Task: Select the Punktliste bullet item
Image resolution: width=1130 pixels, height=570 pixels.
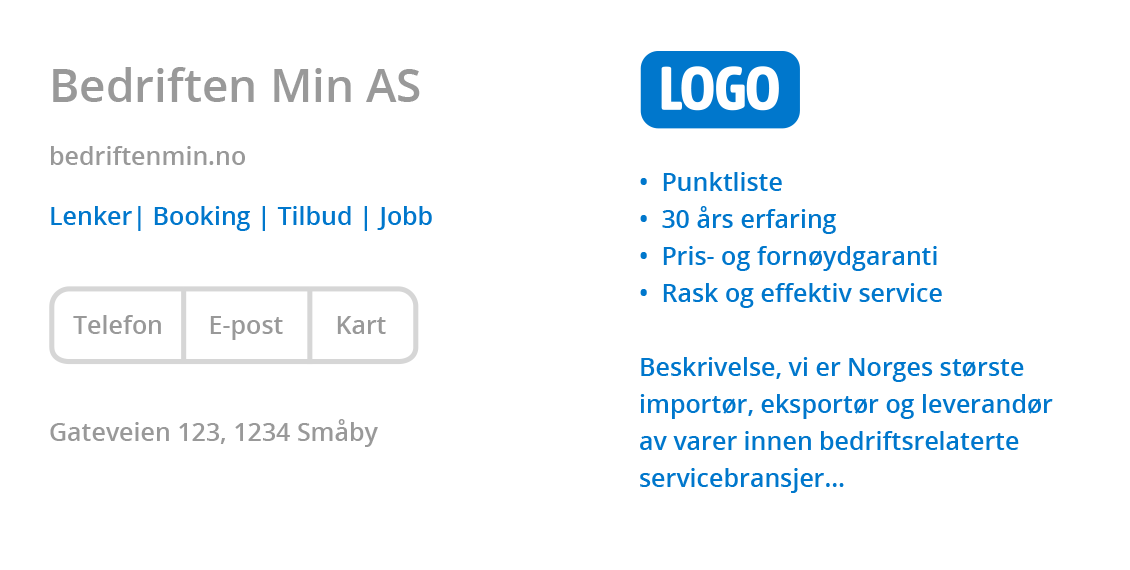Action: point(722,183)
